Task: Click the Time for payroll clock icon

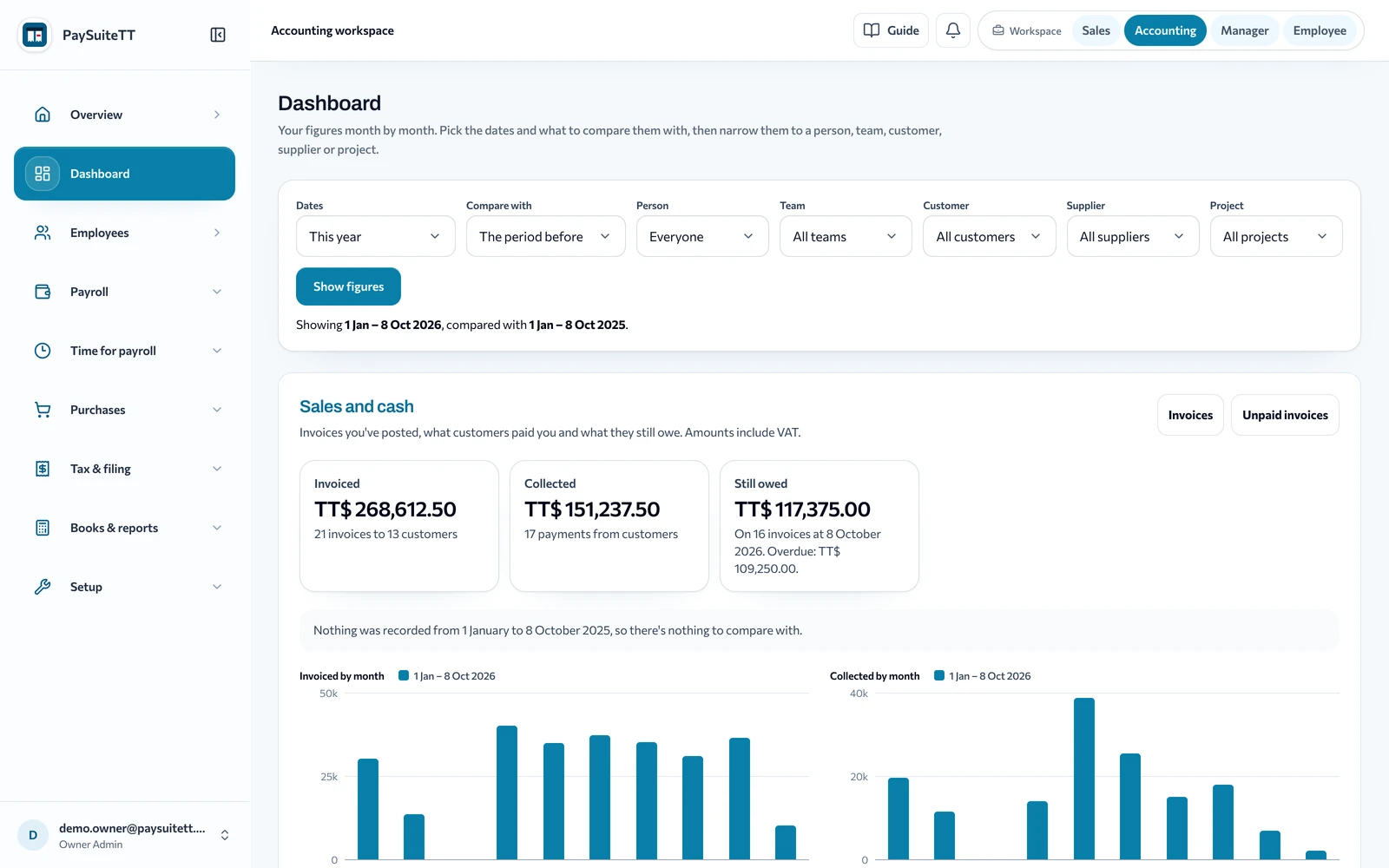Action: [43, 351]
